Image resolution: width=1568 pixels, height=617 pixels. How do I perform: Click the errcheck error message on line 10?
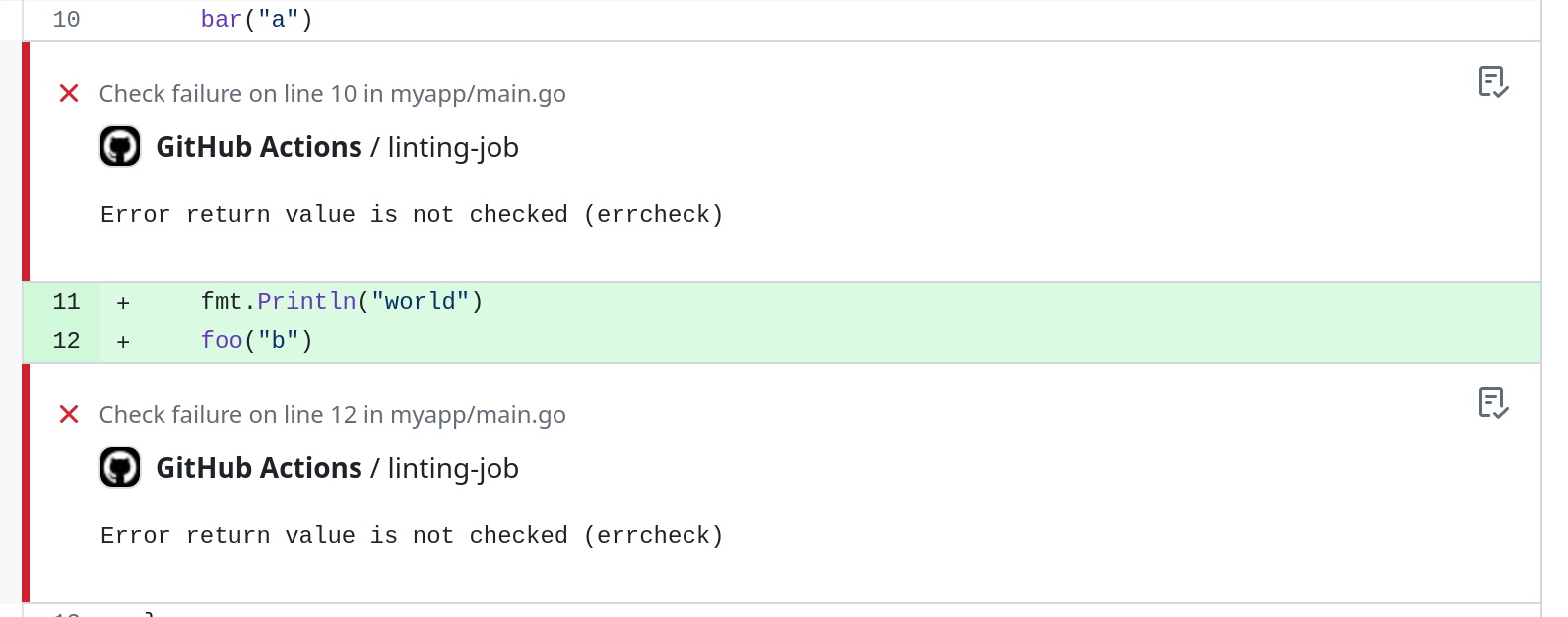coord(411,214)
